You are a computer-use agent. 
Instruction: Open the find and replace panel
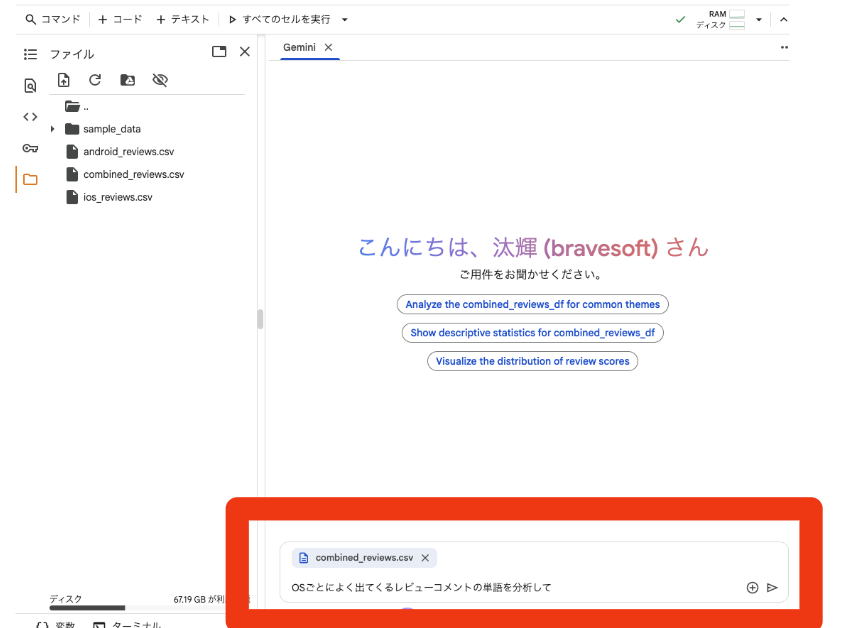pyautogui.click(x=30, y=86)
